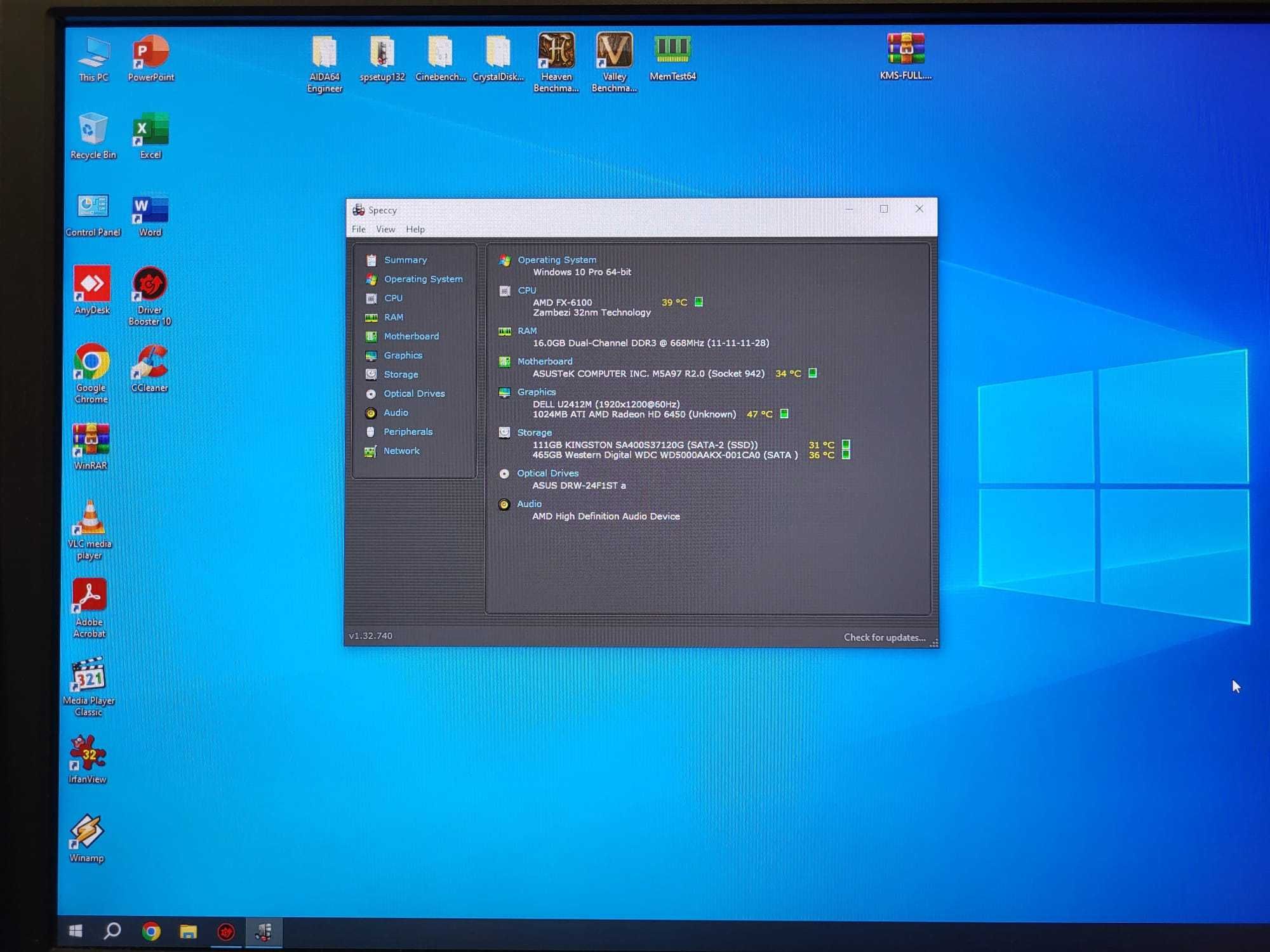Viewport: 1270px width, 952px height.
Task: Select AIDA64 Engineer desktop folder
Action: click(324, 64)
